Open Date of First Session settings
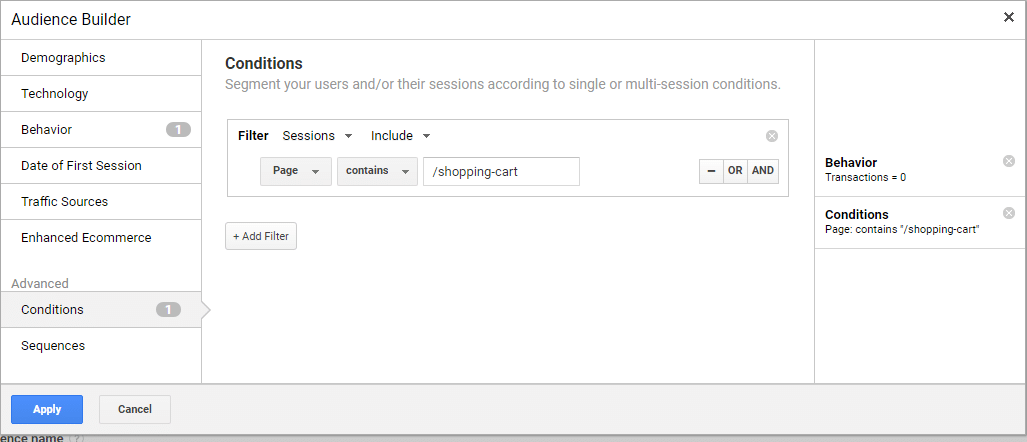1027x442 pixels. tap(81, 166)
